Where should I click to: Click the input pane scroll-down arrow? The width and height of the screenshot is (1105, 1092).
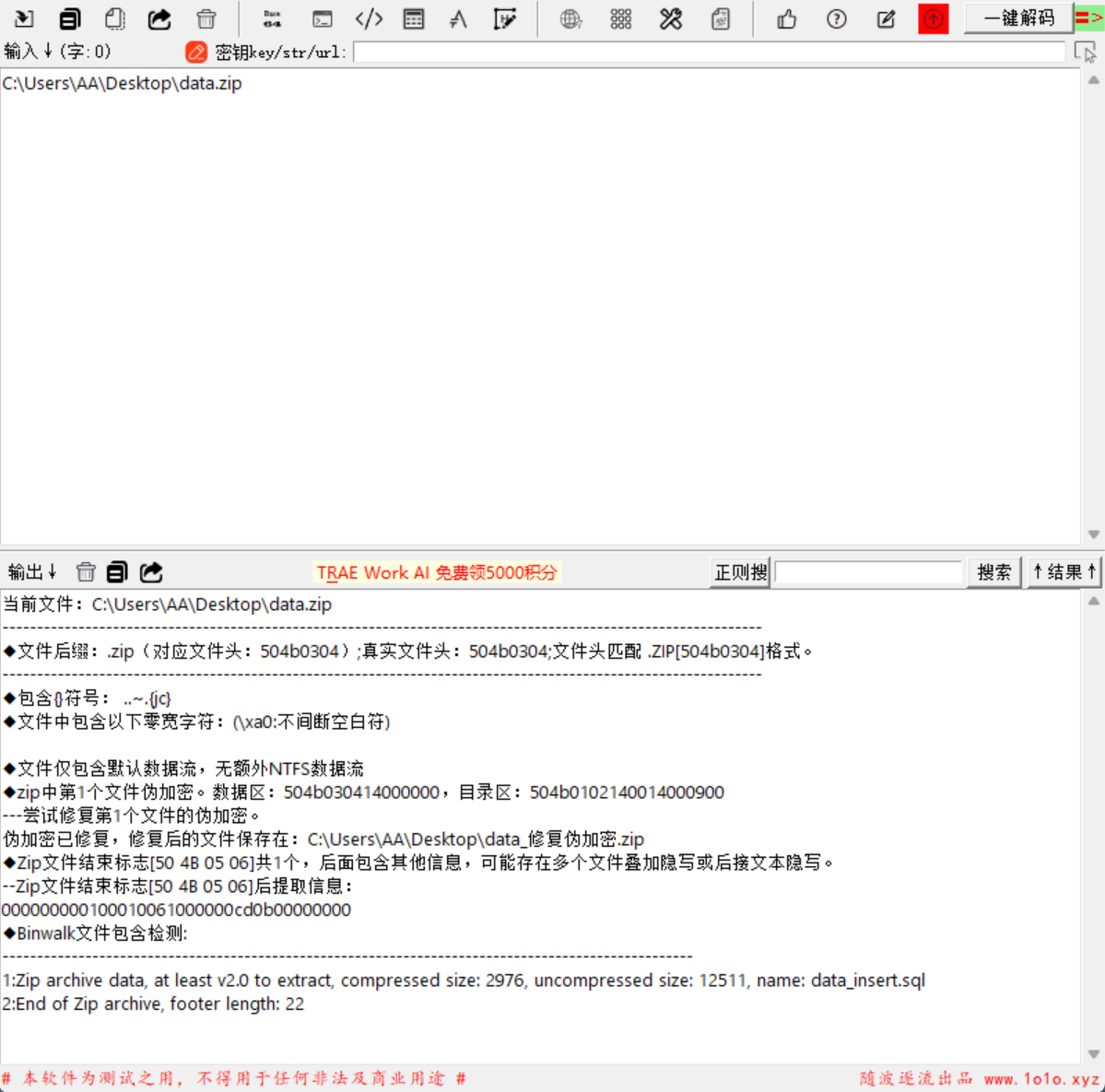[x=1094, y=534]
